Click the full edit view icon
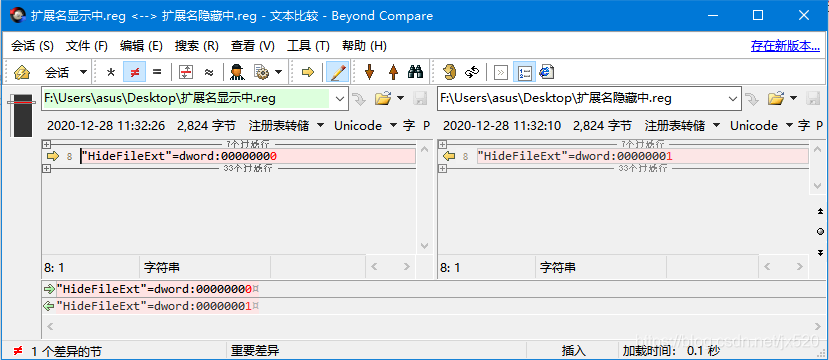This screenshot has height=360, width=829. [501, 72]
